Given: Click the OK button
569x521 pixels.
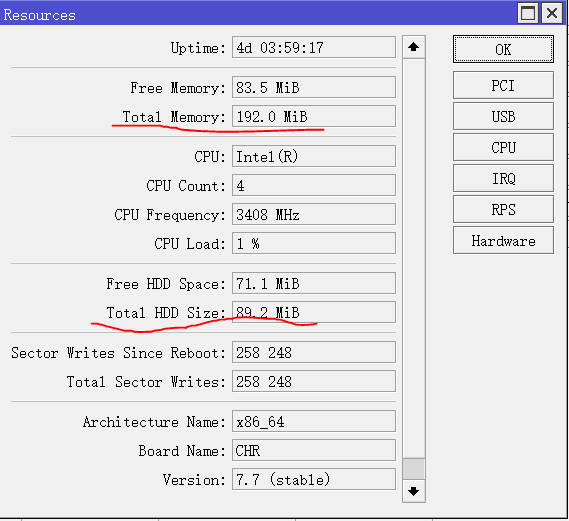Looking at the screenshot, I should point(503,49).
